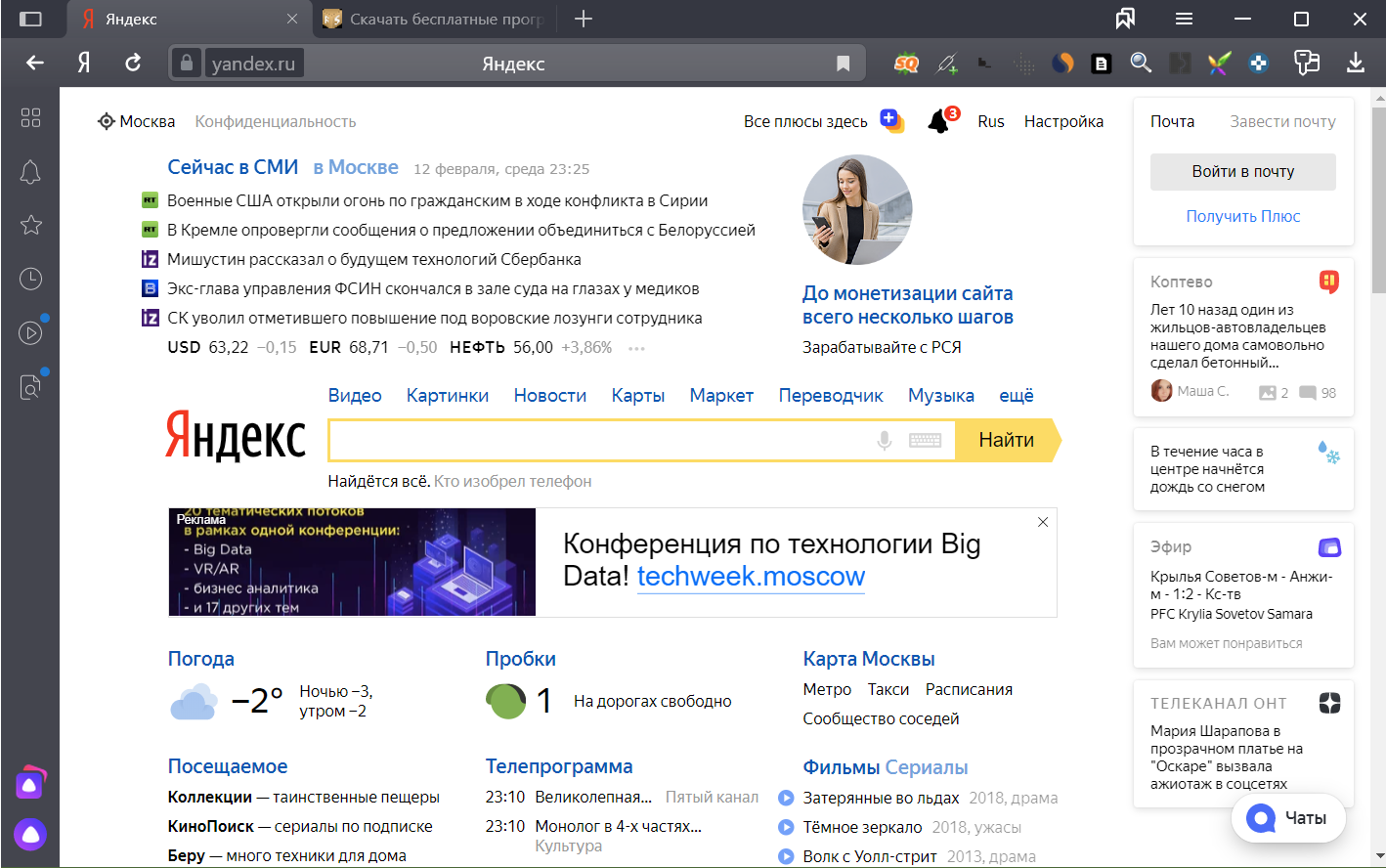Open the downloads icon in toolbar
Image resolution: width=1386 pixels, height=868 pixels.
pyautogui.click(x=1355, y=64)
